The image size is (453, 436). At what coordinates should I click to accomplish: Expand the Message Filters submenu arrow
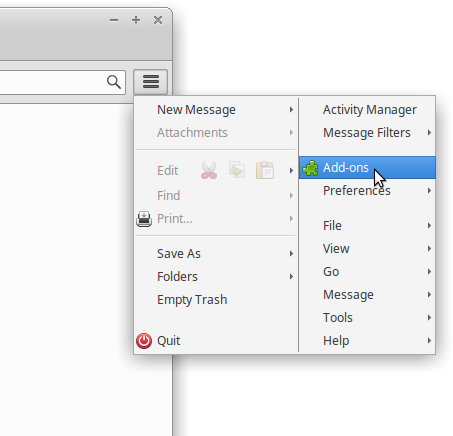coord(429,133)
